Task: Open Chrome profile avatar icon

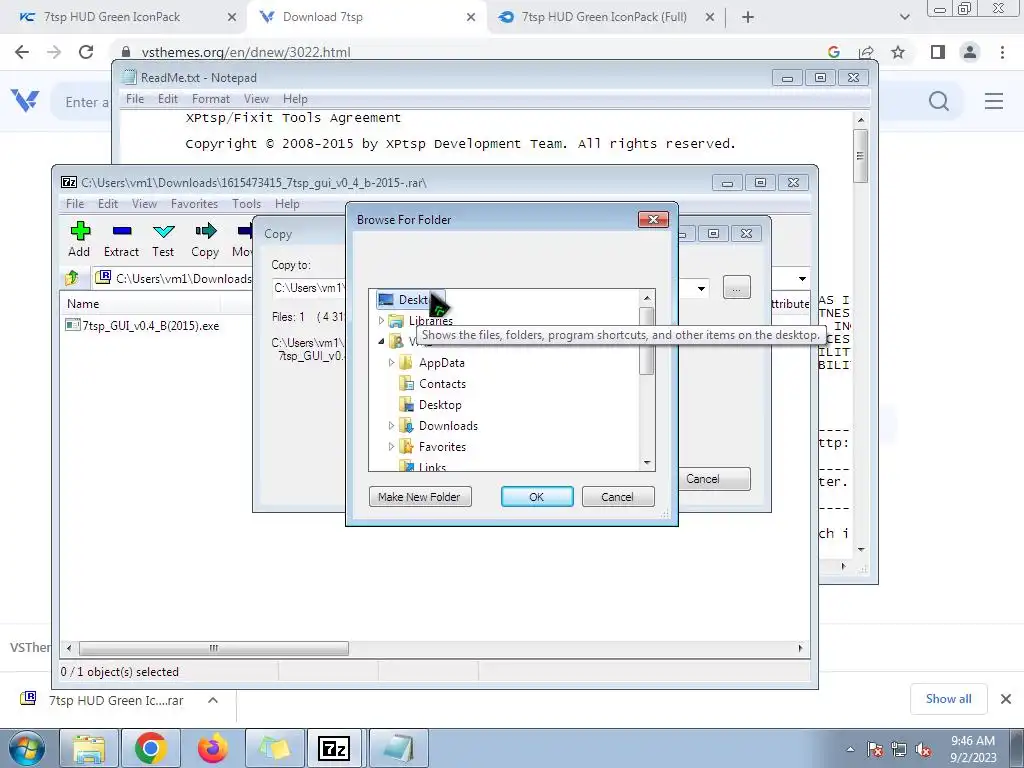Action: (x=970, y=52)
